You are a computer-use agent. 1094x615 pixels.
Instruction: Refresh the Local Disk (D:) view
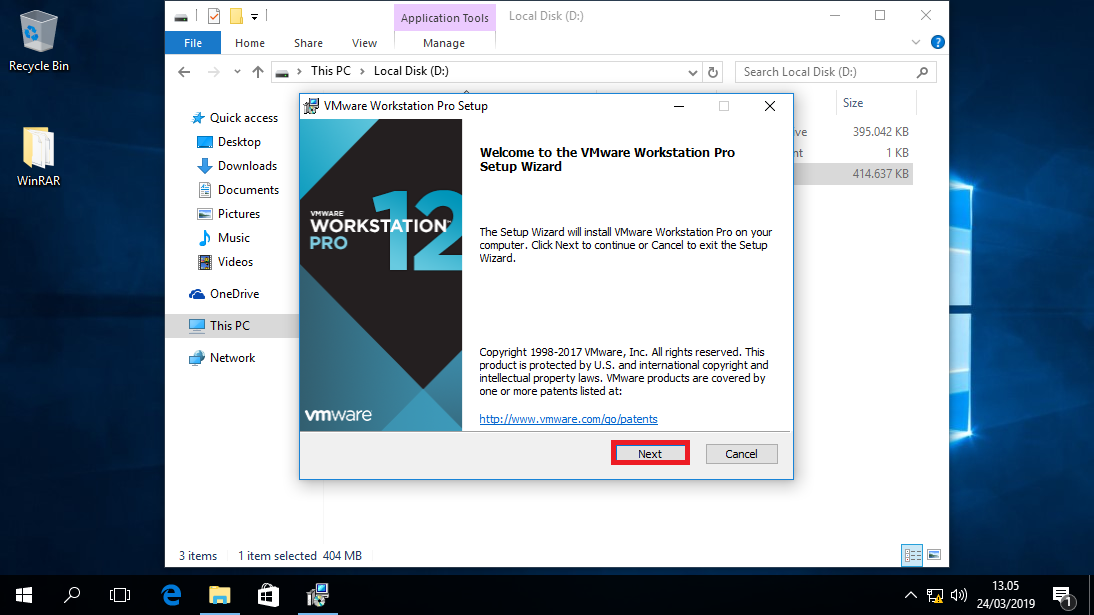[712, 72]
